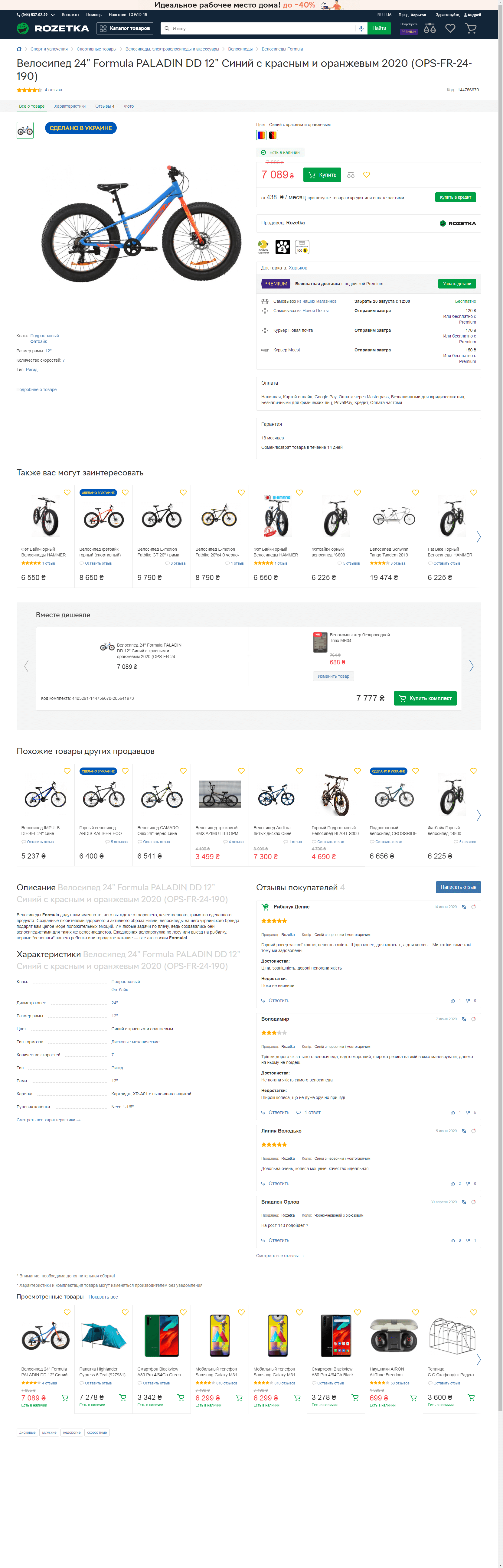
Task: Toggle wishlist heart on Schwinn Tango Tandem
Action: [x=415, y=492]
